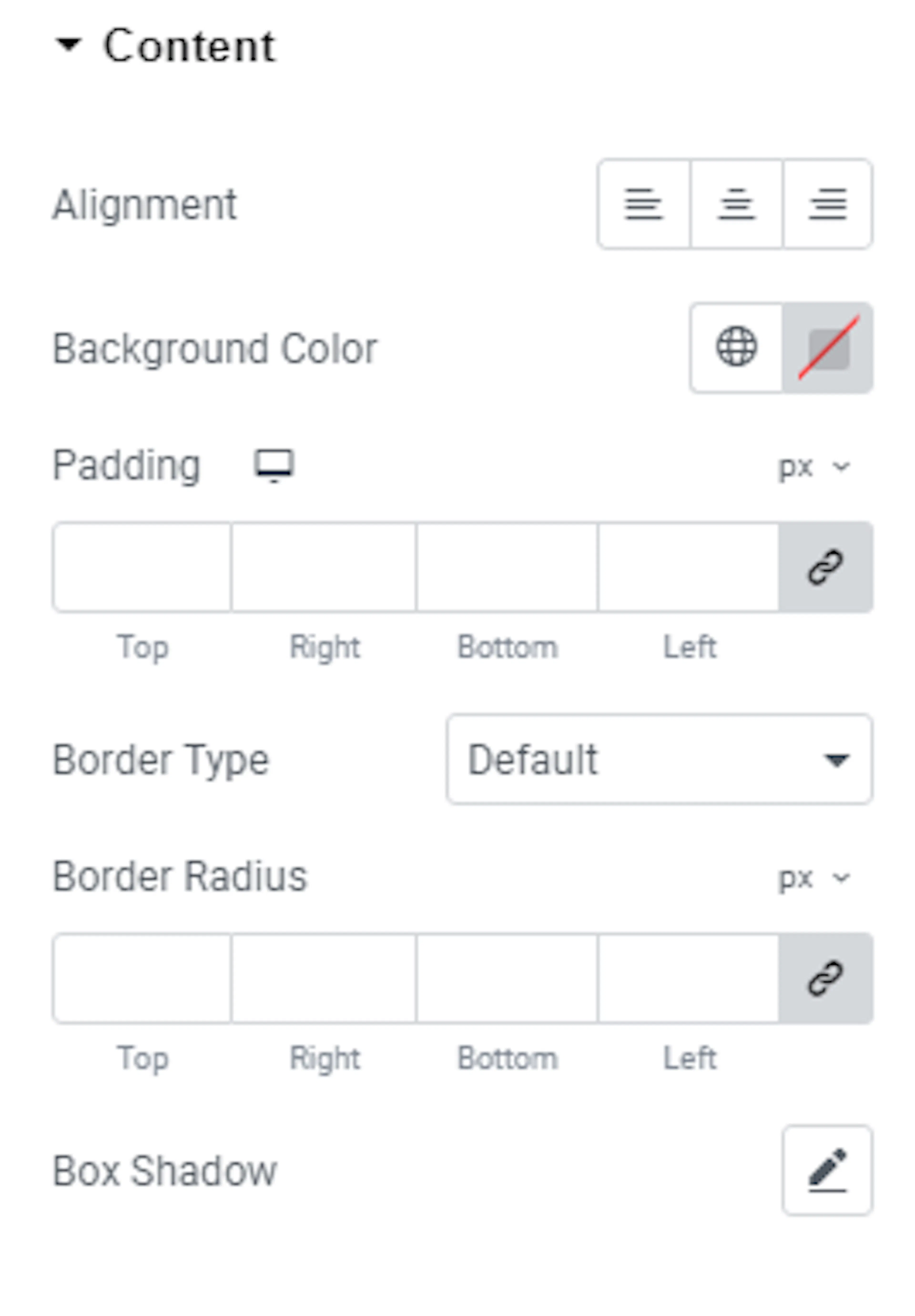Toggle Border Radius link values together
The image size is (915, 1316).
click(x=826, y=978)
